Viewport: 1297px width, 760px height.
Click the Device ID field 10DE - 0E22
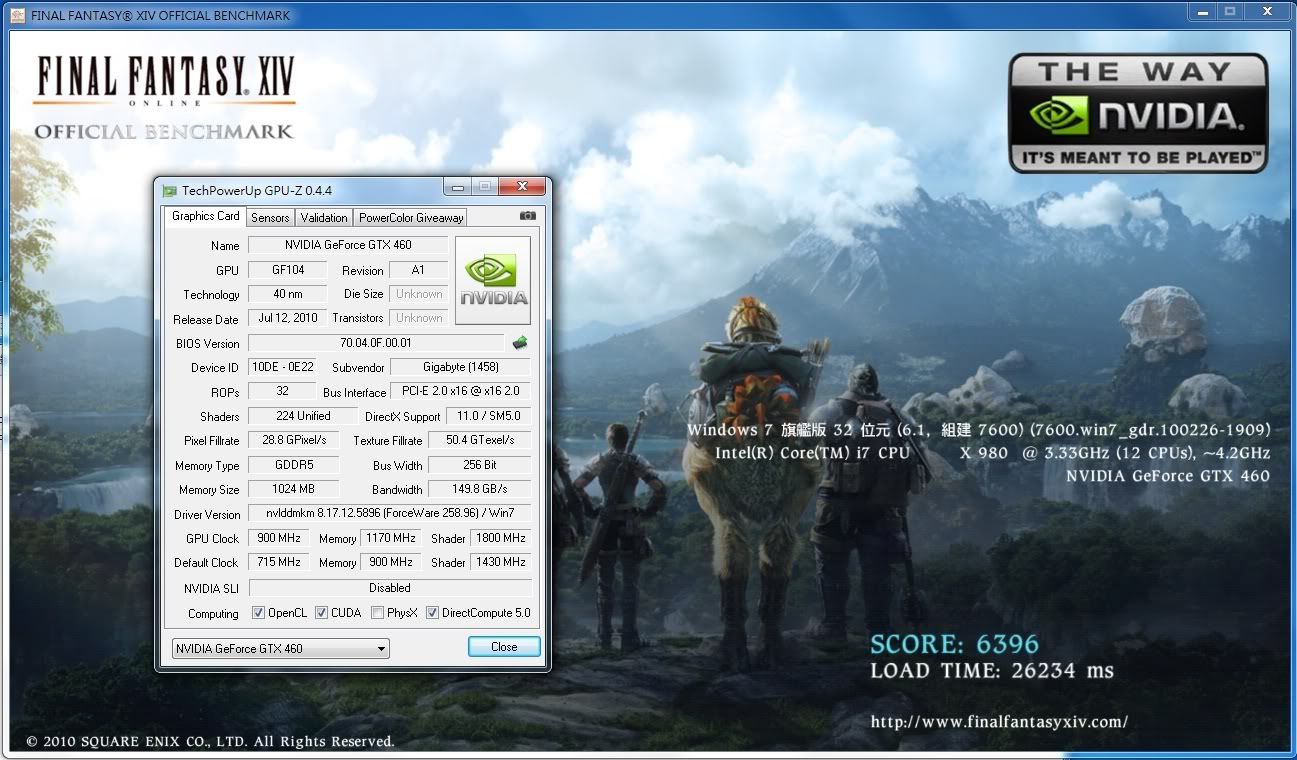283,367
